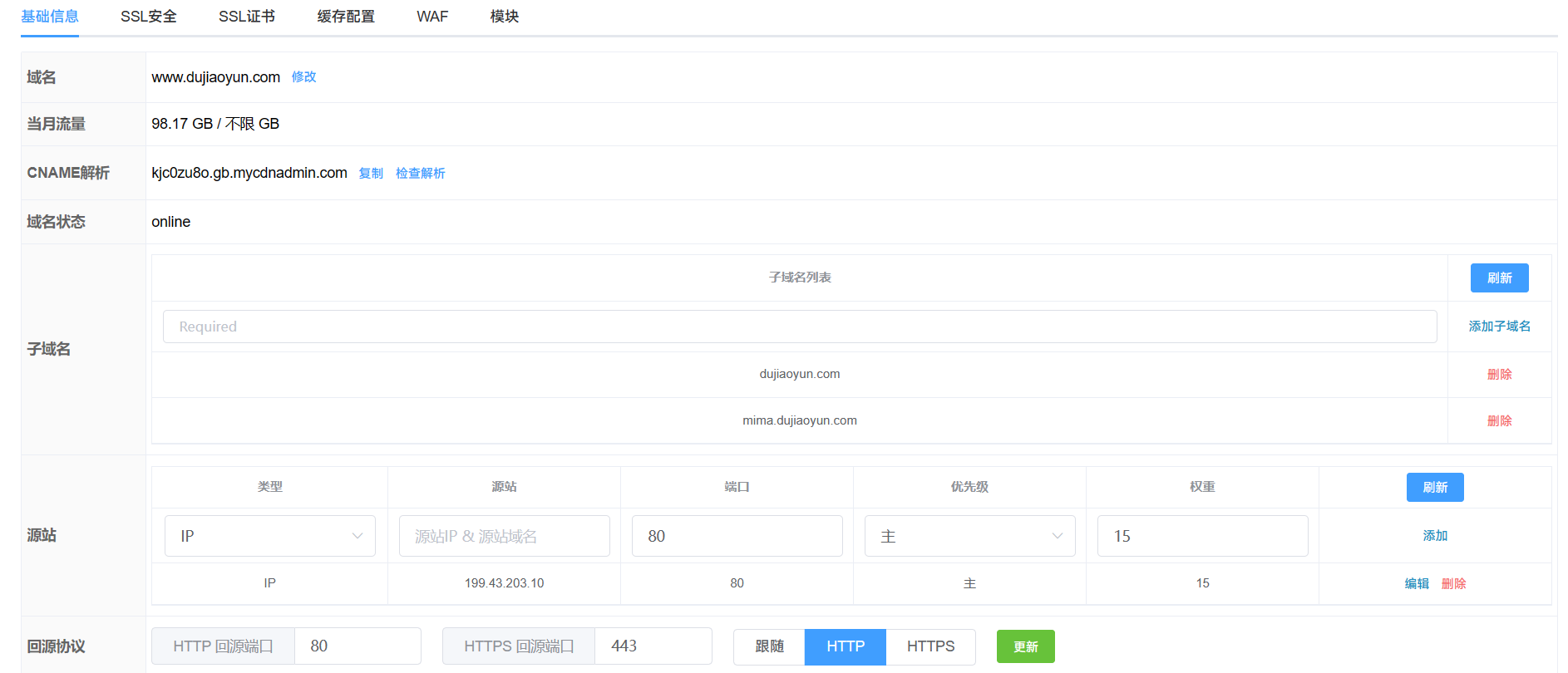Click the mima.dujiaoyun.com subdomain row text
Screen dimensions: 1568x673
coord(800,420)
